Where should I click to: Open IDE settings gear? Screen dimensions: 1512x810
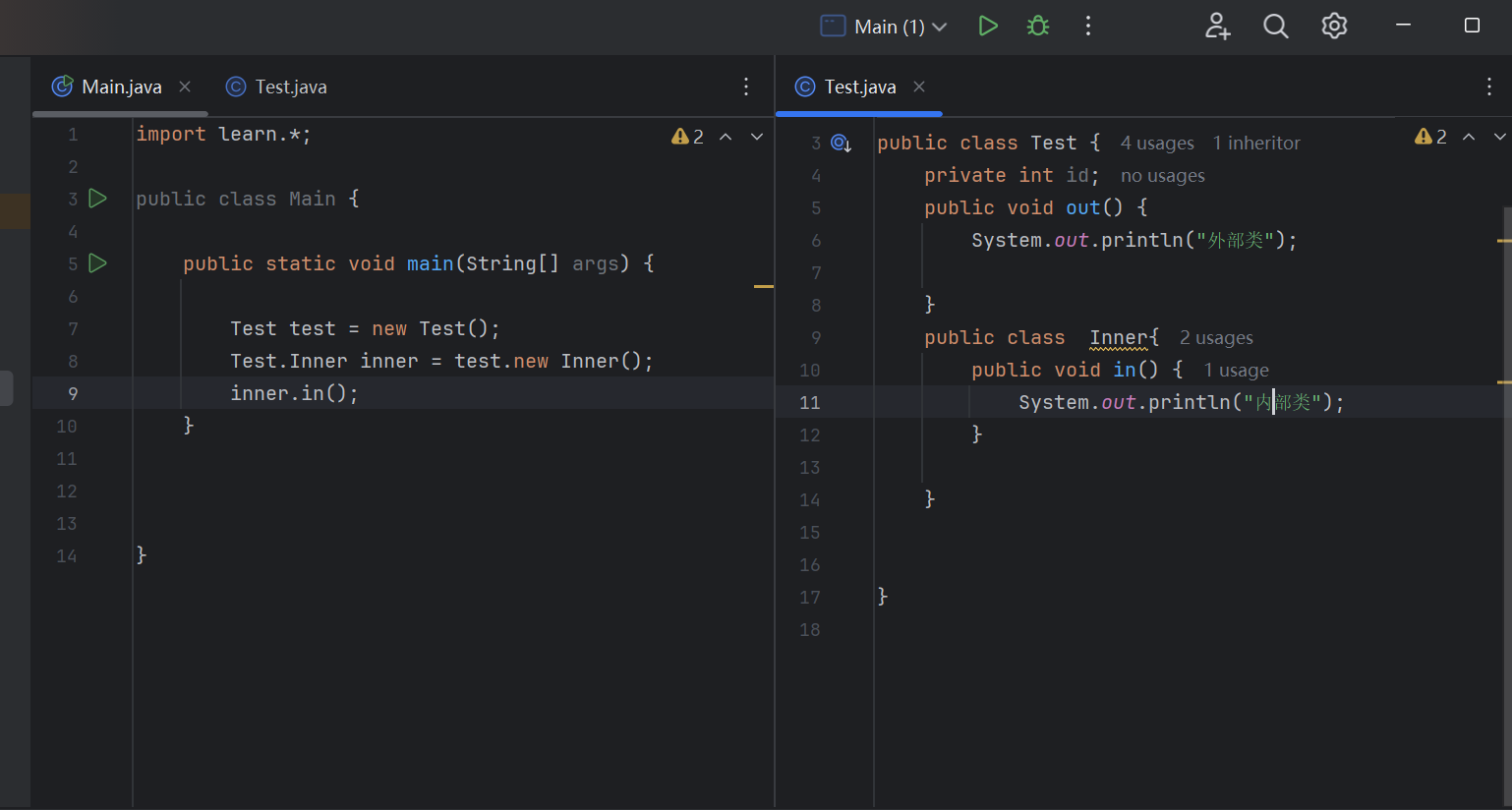pyautogui.click(x=1334, y=26)
